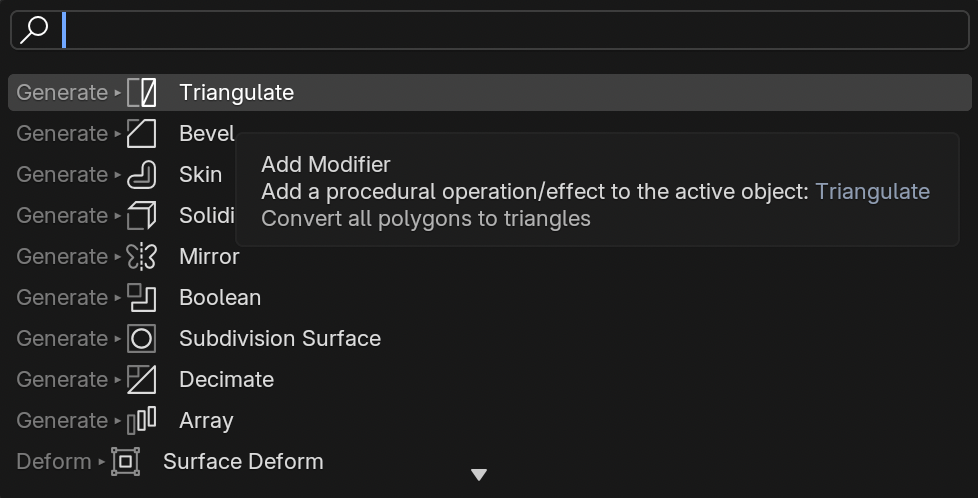978x498 pixels.
Task: Click the Array modifier icon
Action: coord(142,421)
